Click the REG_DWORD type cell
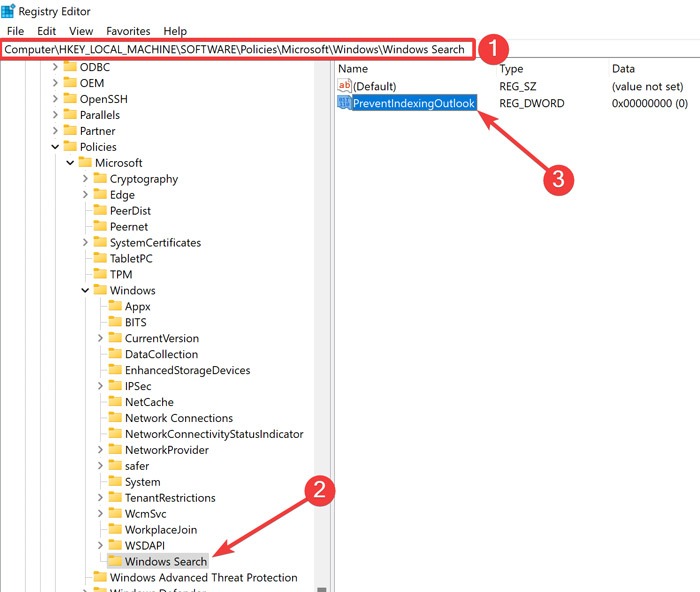 pyautogui.click(x=532, y=103)
